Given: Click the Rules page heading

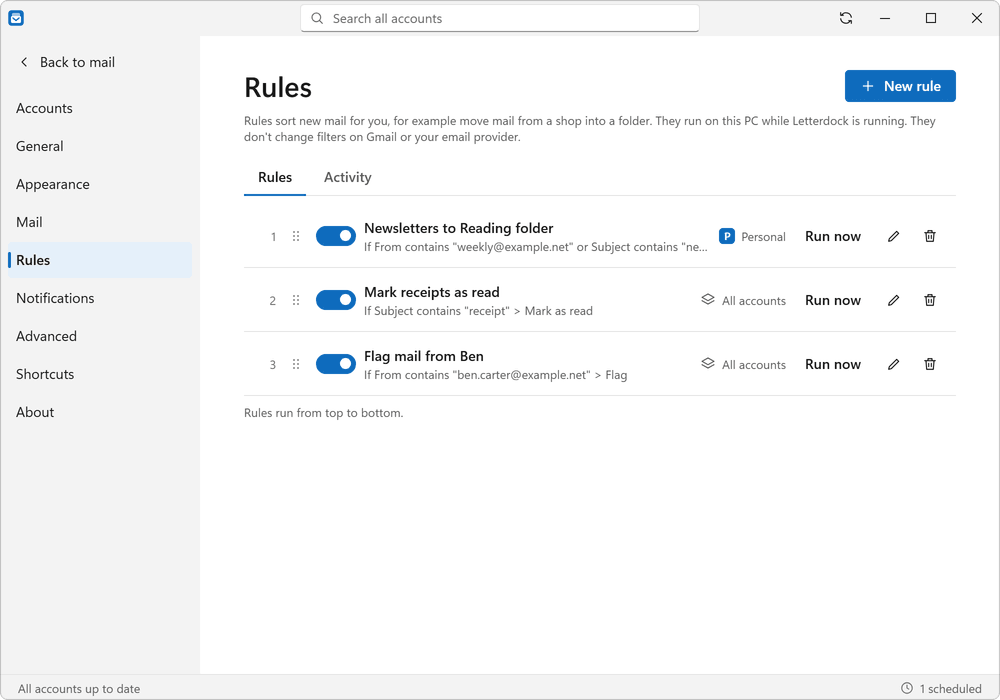Looking at the screenshot, I should point(278,88).
